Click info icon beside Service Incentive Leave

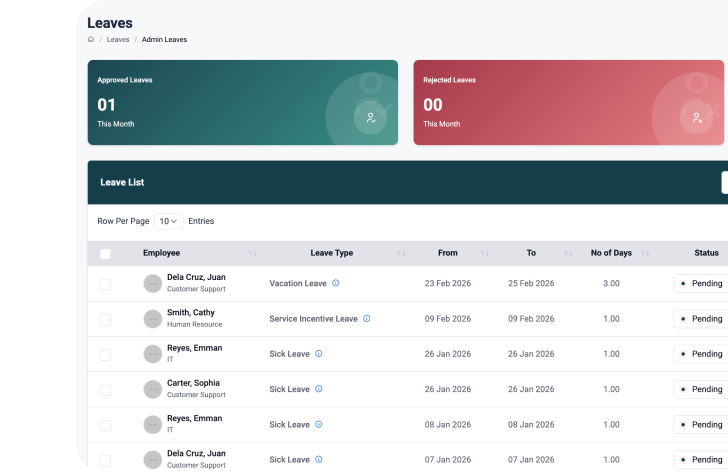click(366, 319)
